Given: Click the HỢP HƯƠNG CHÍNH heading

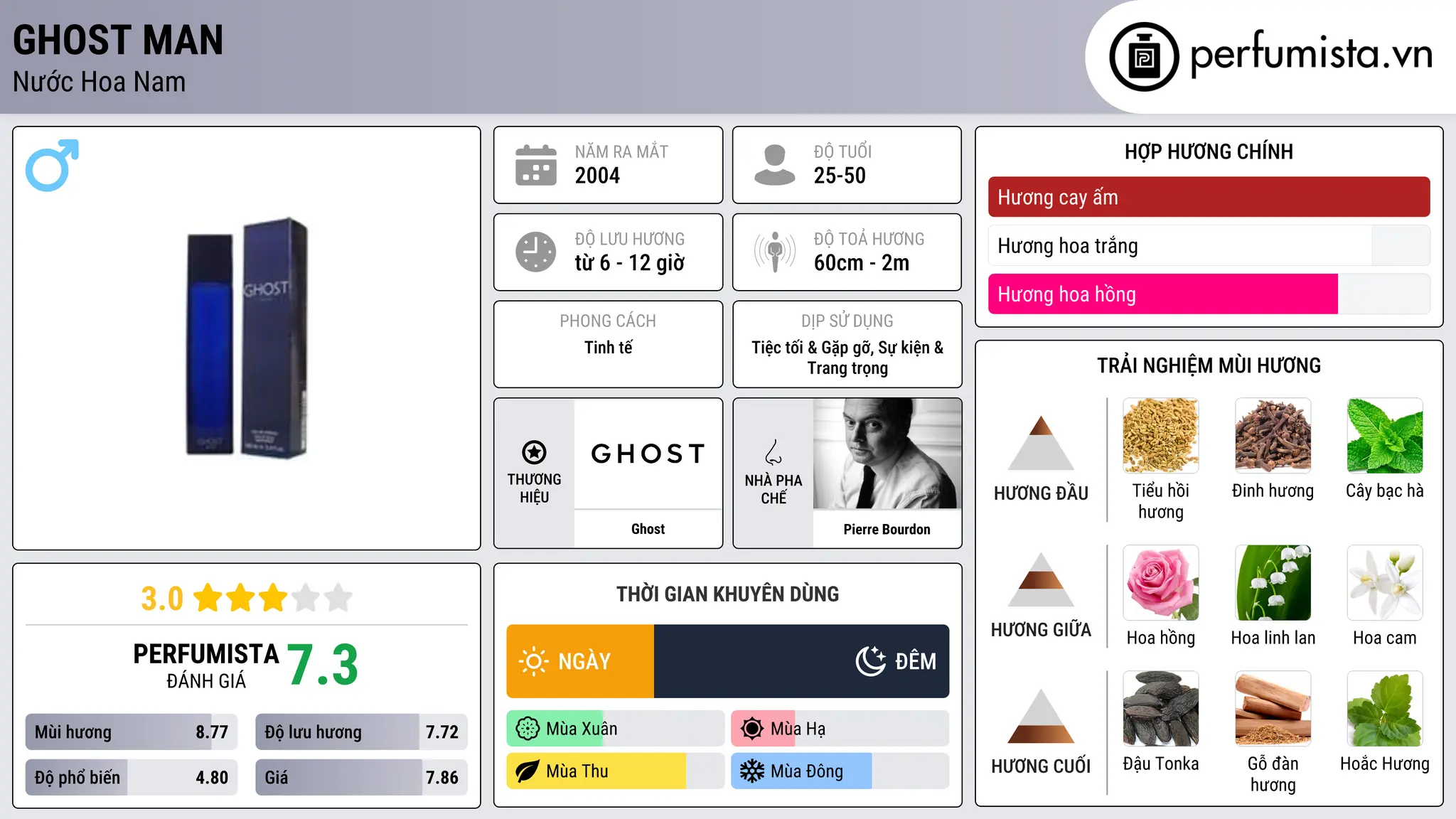Looking at the screenshot, I should pos(1209,151).
